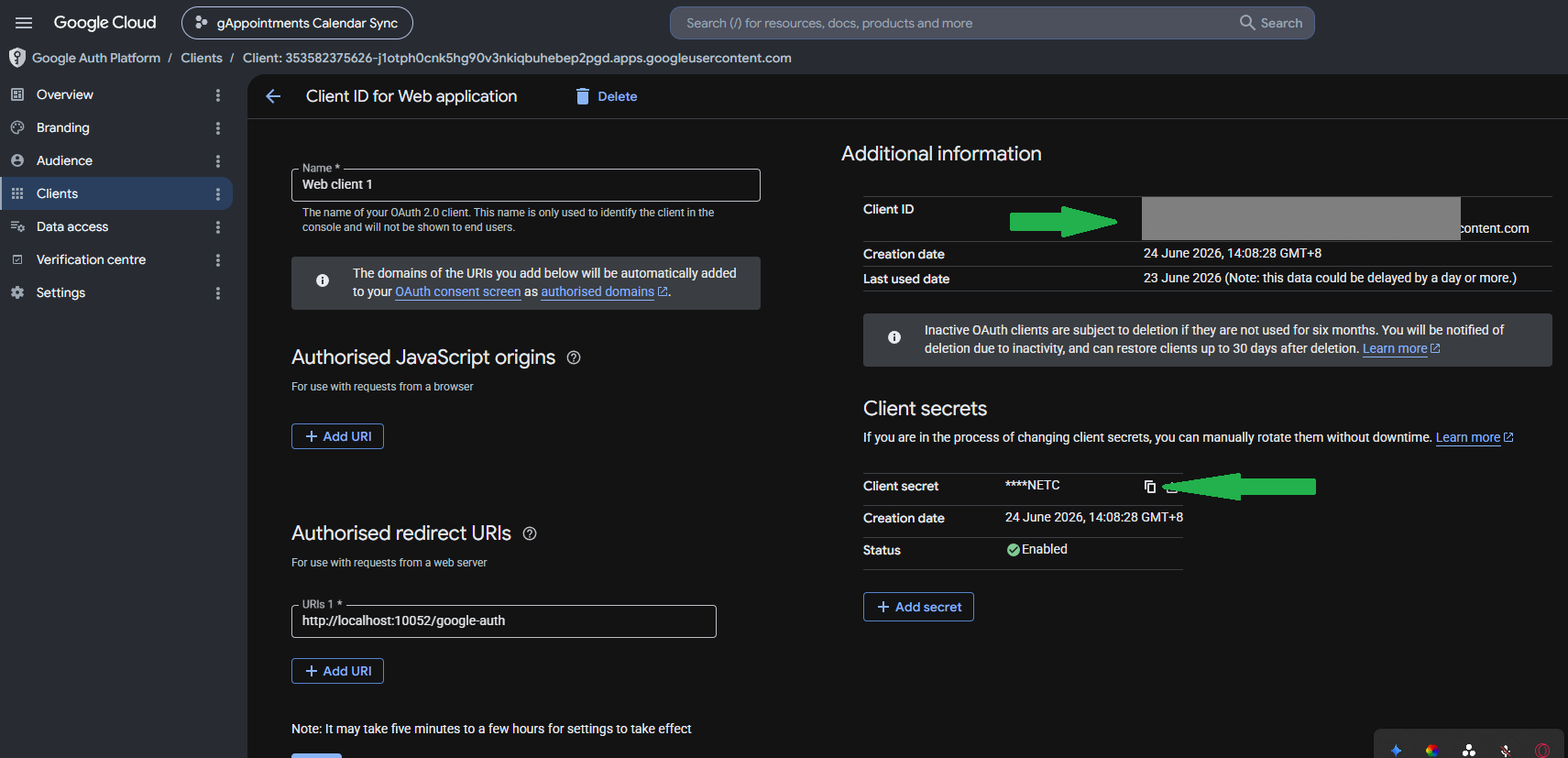The width and height of the screenshot is (1568, 758).
Task: Click the Verification centre checkbox icon
Action: pos(17,259)
